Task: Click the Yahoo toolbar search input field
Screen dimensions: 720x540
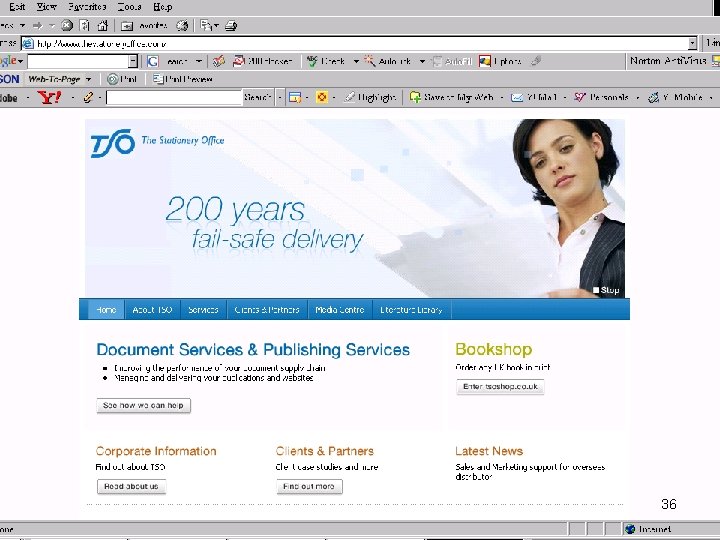Action: point(174,97)
